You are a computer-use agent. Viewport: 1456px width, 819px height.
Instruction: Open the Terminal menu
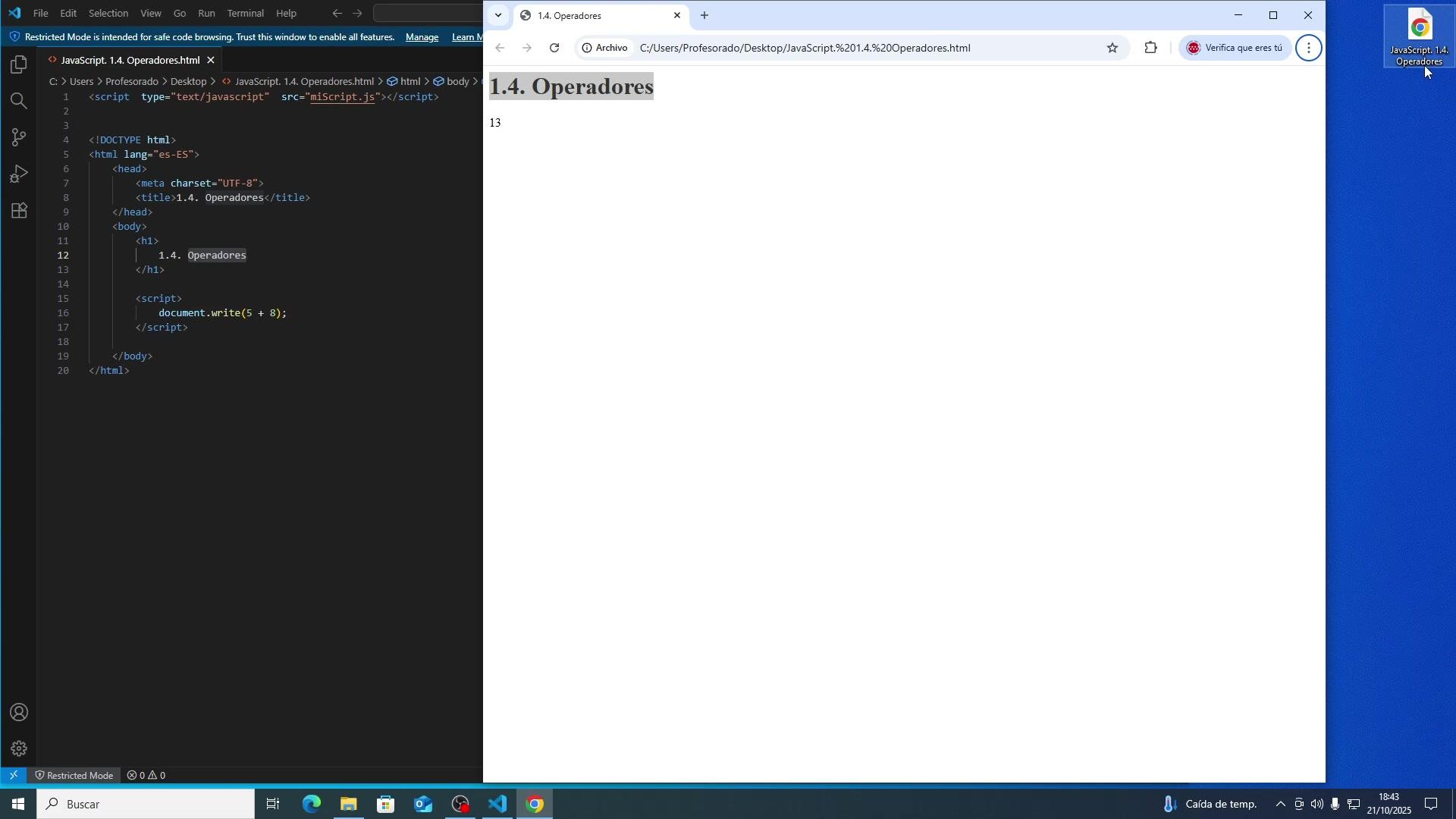click(x=246, y=13)
